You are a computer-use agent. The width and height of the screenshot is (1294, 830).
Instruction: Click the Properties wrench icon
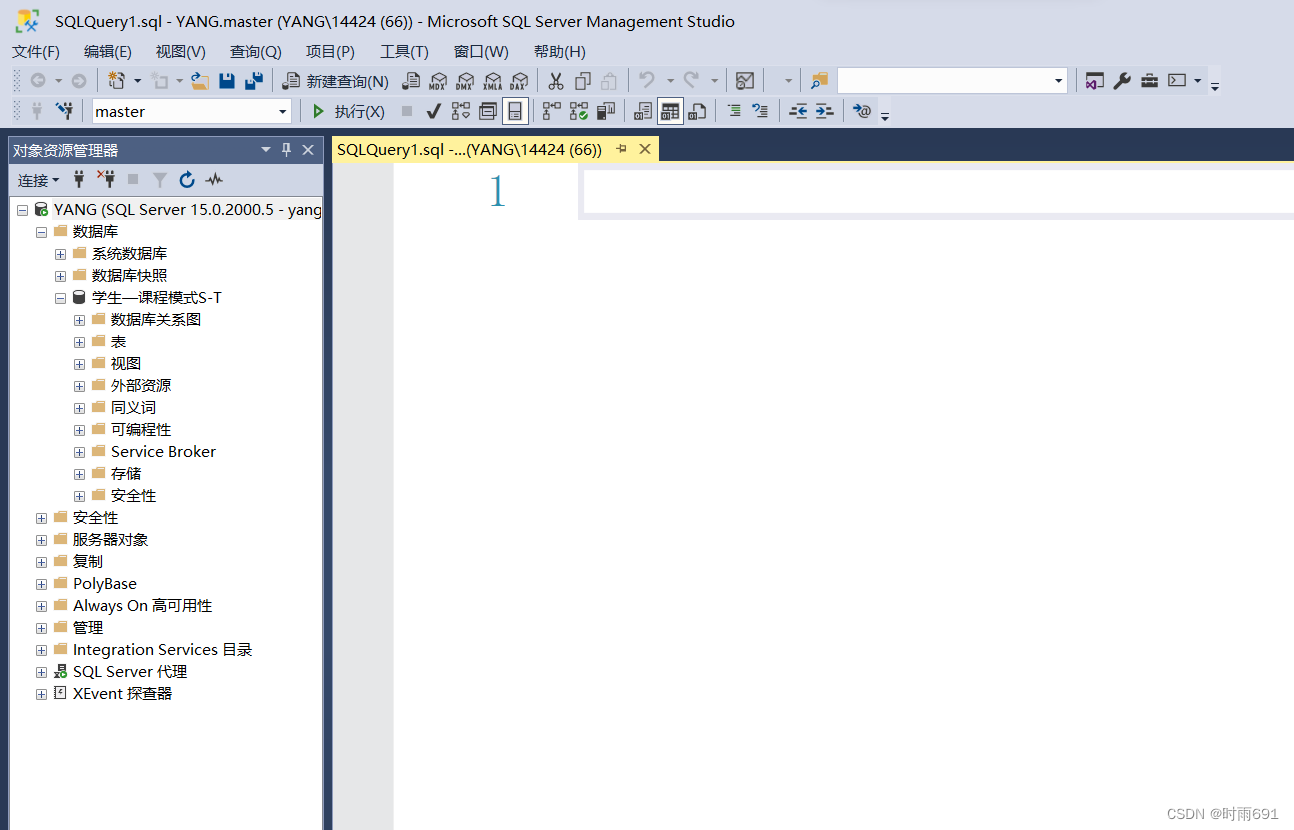1122,81
